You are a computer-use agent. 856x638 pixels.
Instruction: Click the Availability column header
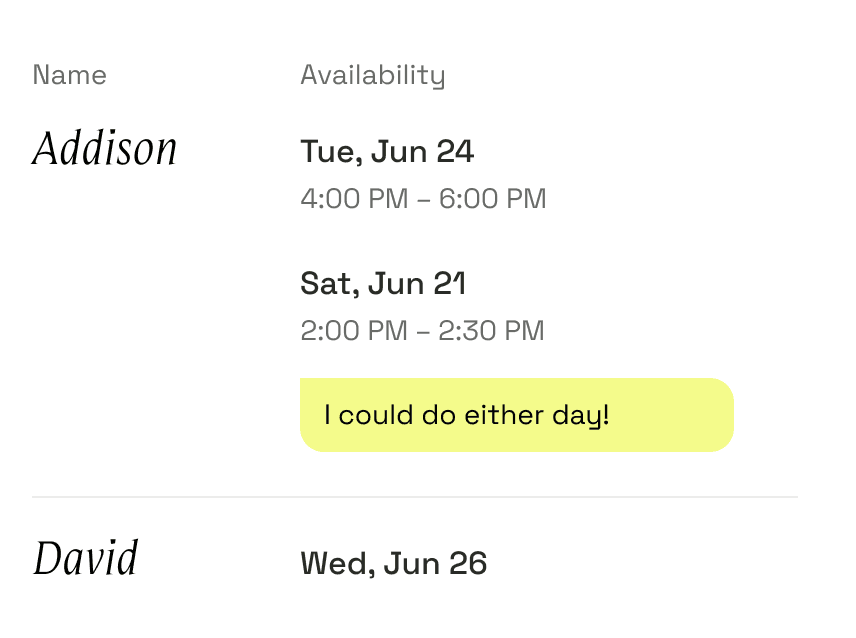[x=372, y=76]
